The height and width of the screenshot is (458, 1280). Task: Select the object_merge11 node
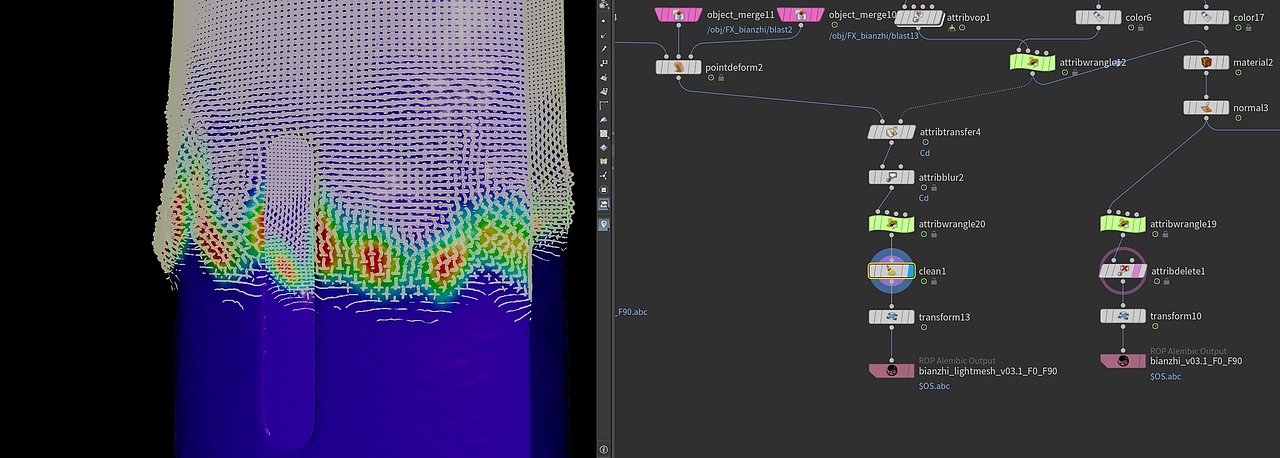point(678,15)
